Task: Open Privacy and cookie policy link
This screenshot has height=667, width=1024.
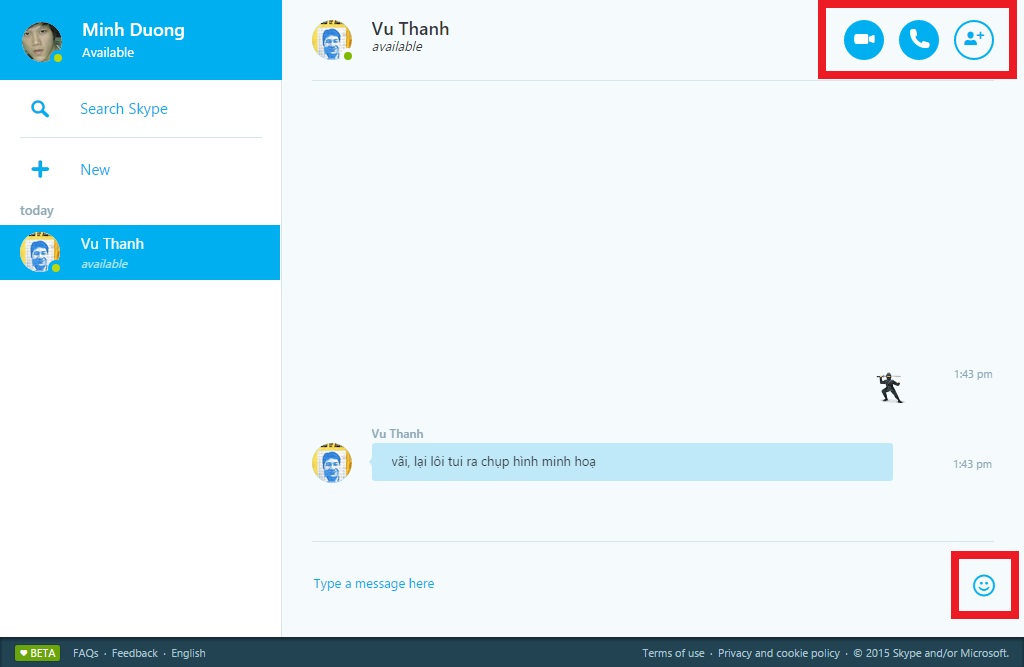Action: [779, 653]
